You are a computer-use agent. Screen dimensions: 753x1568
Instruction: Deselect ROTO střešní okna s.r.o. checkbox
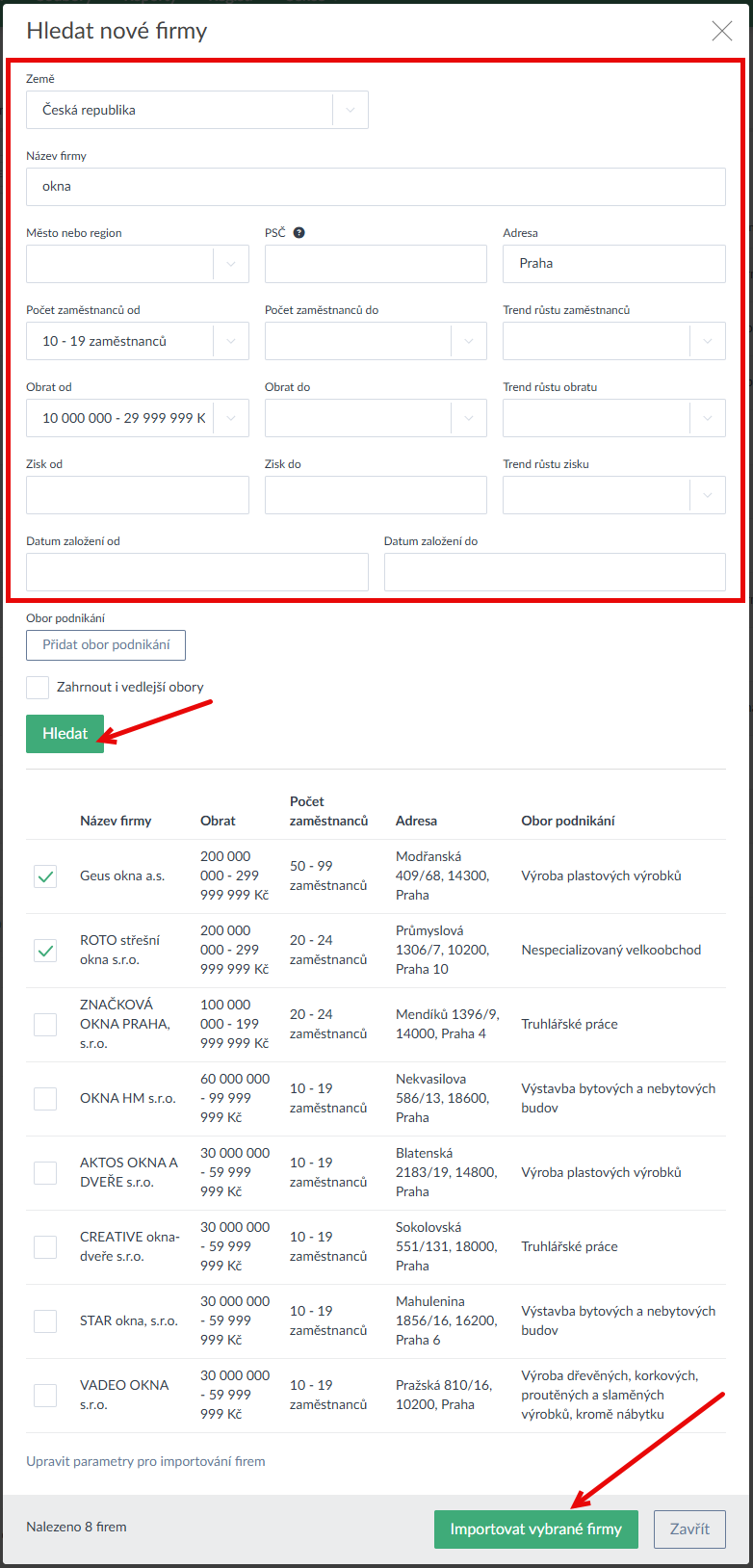pos(45,951)
